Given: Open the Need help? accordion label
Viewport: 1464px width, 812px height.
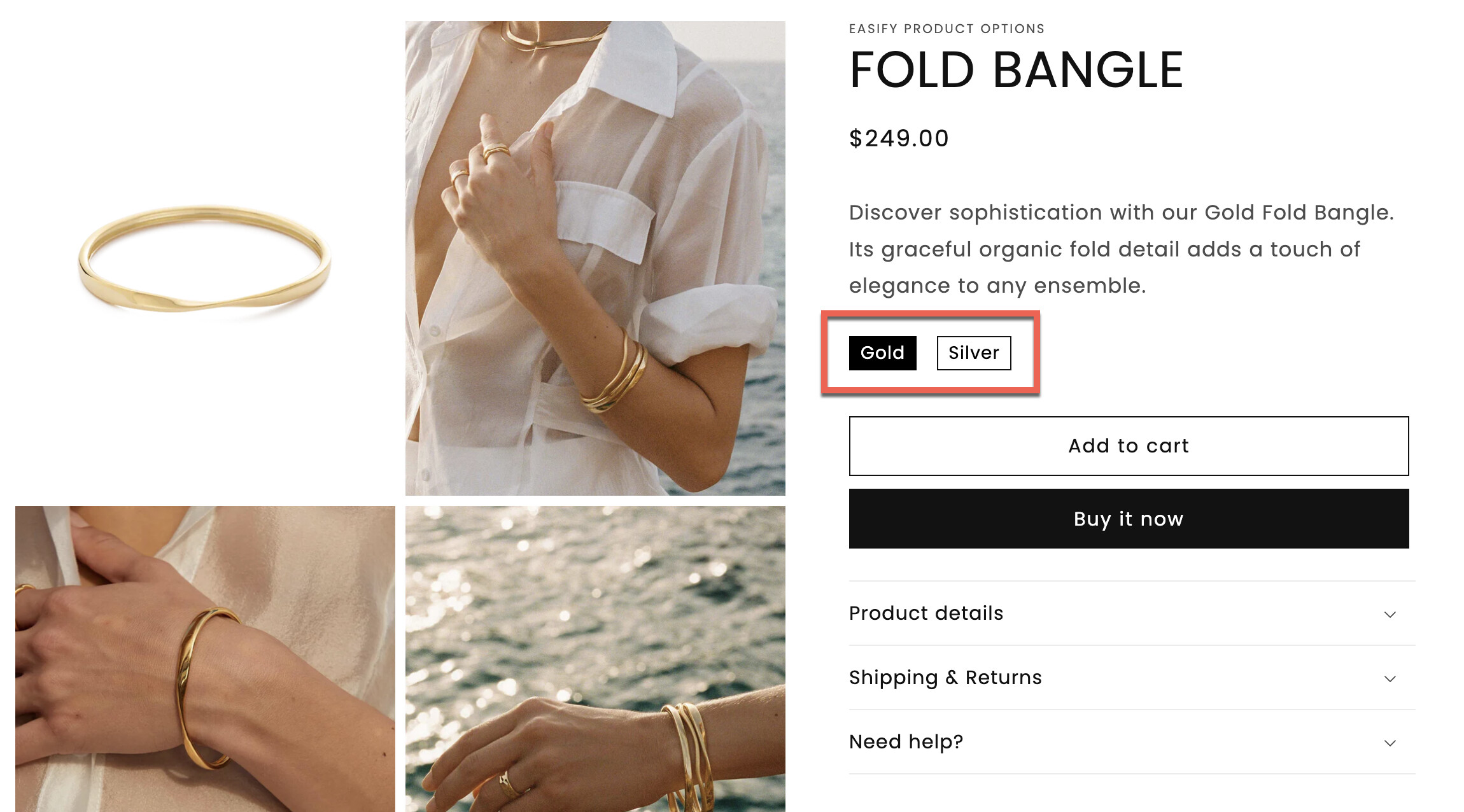Looking at the screenshot, I should 906,741.
